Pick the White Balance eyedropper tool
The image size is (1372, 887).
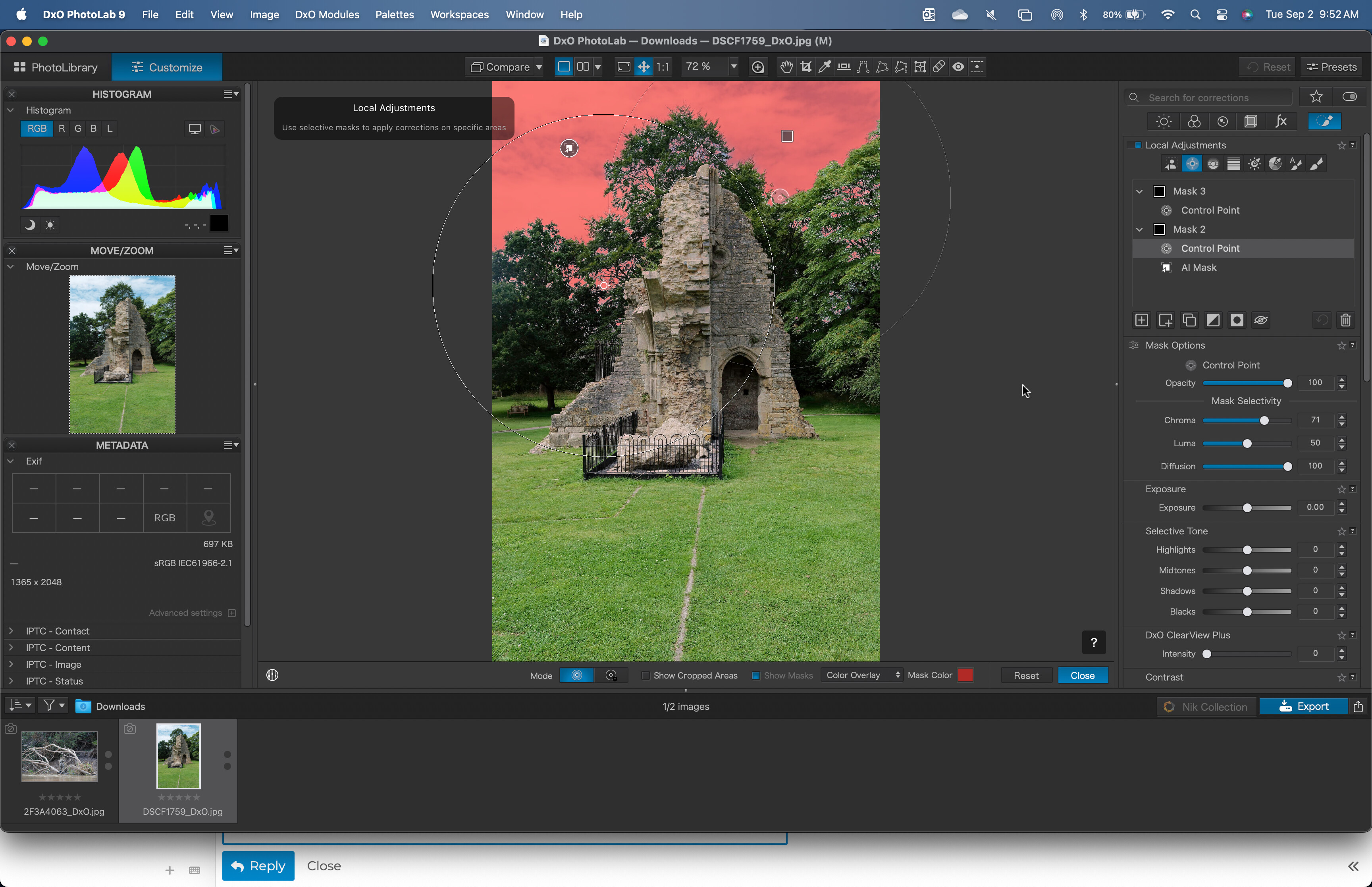click(825, 67)
